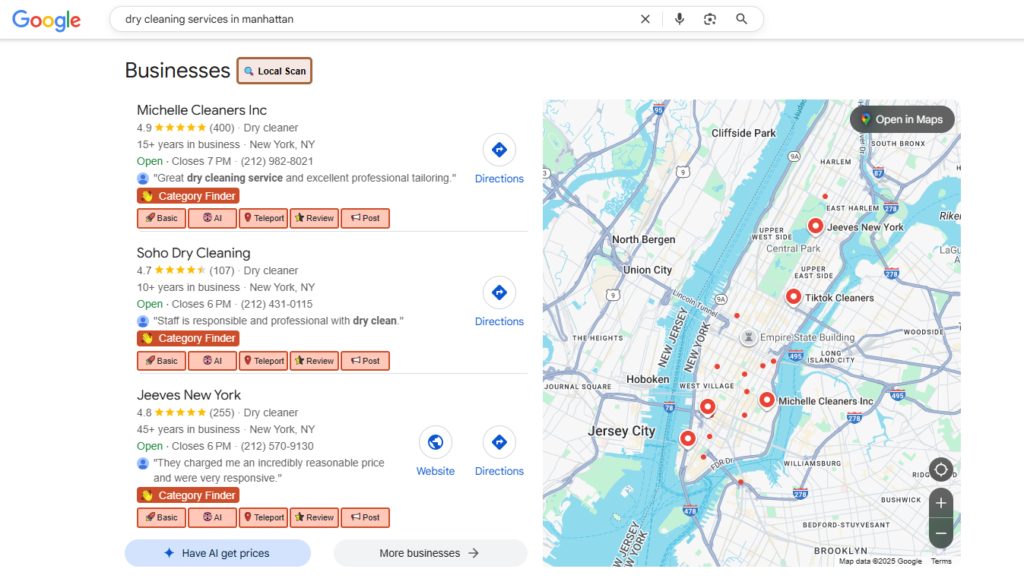Open Google Lens image search
The image size is (1024, 588).
tap(710, 19)
